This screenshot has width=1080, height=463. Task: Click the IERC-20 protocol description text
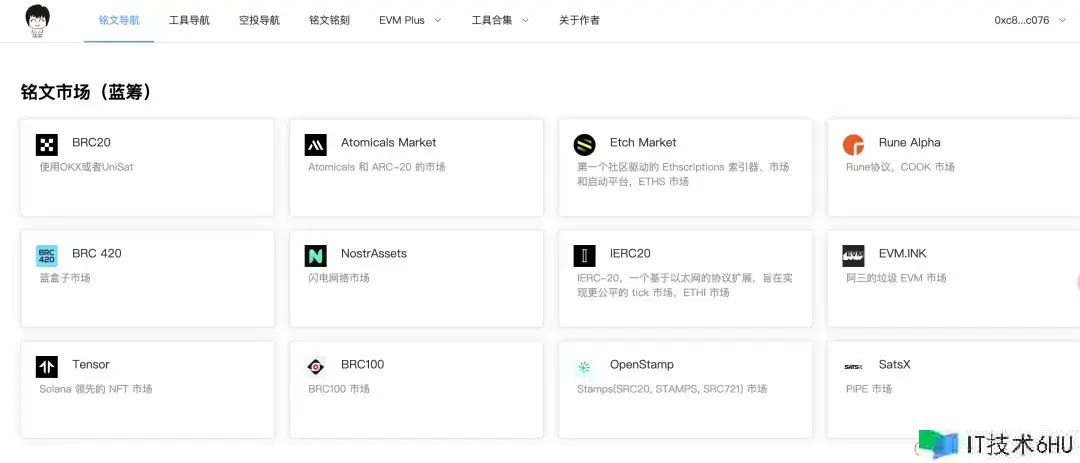(685, 285)
